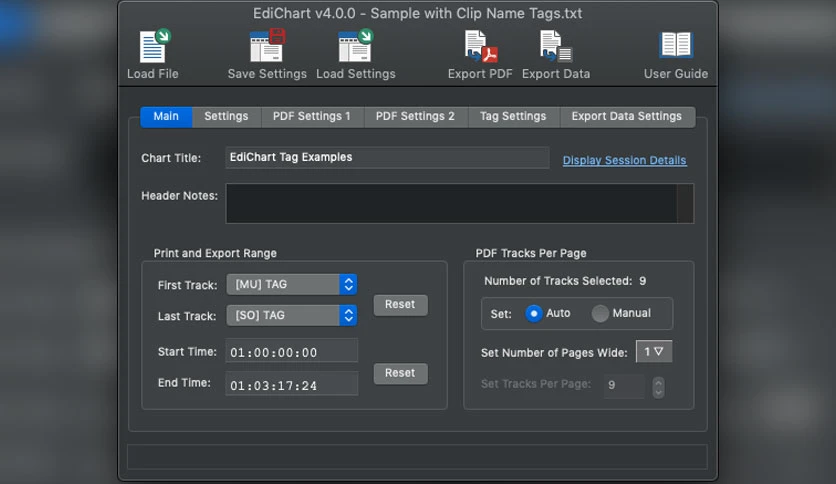
Task: Click the Start Time field
Action: tap(292, 352)
